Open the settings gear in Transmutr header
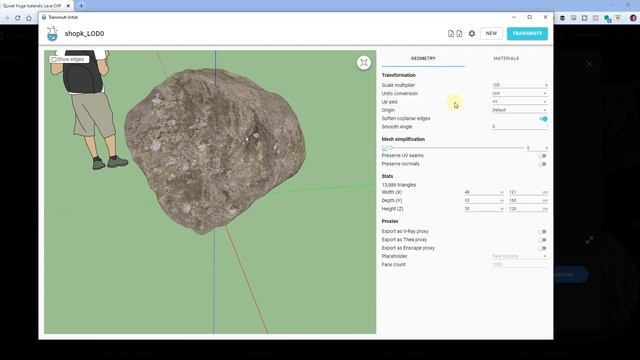This screenshot has width=640, height=360. click(x=472, y=33)
